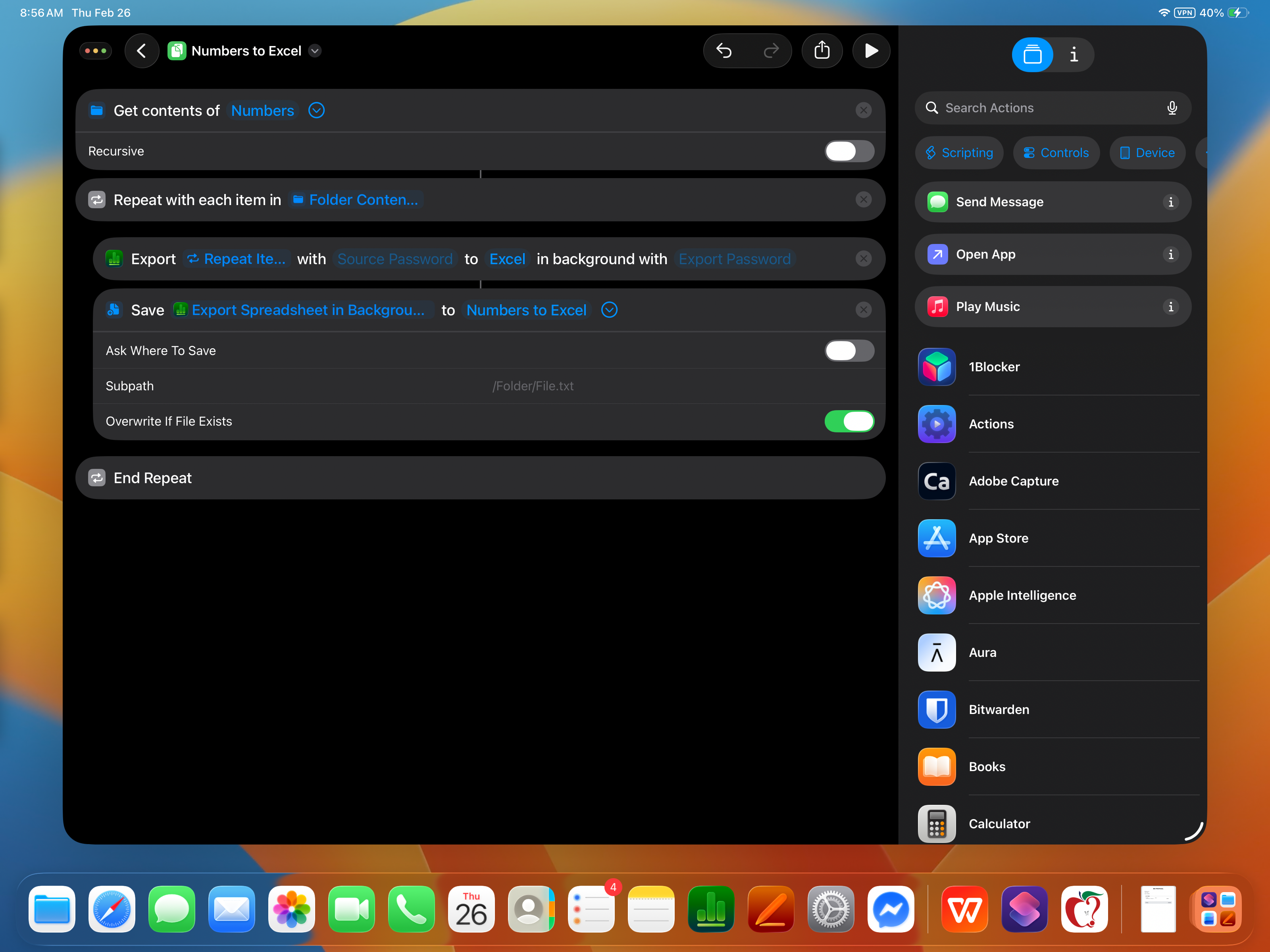Undo the last shortcut edit
The width and height of the screenshot is (1270, 952).
pyautogui.click(x=724, y=51)
